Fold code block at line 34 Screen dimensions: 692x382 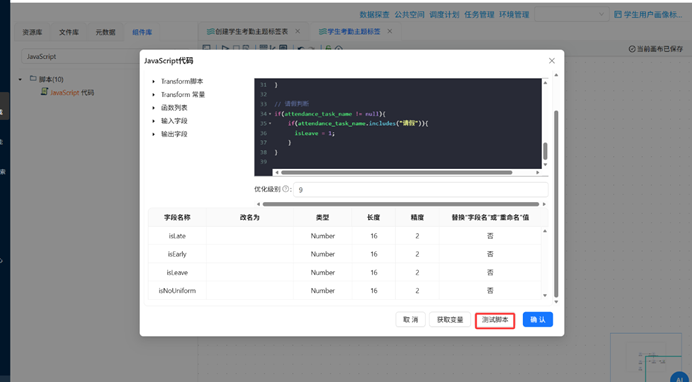270,114
